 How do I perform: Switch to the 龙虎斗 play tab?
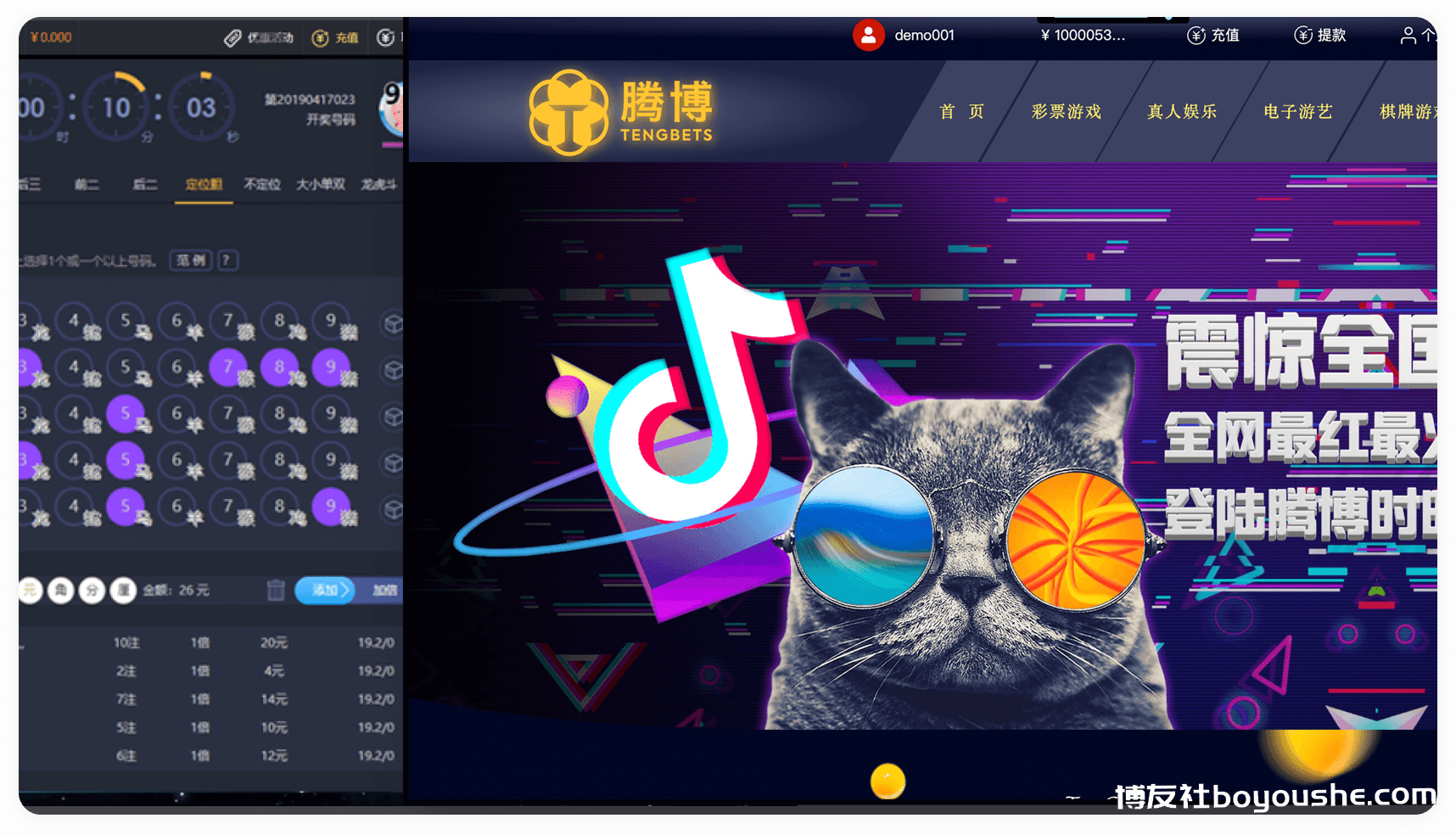(378, 184)
